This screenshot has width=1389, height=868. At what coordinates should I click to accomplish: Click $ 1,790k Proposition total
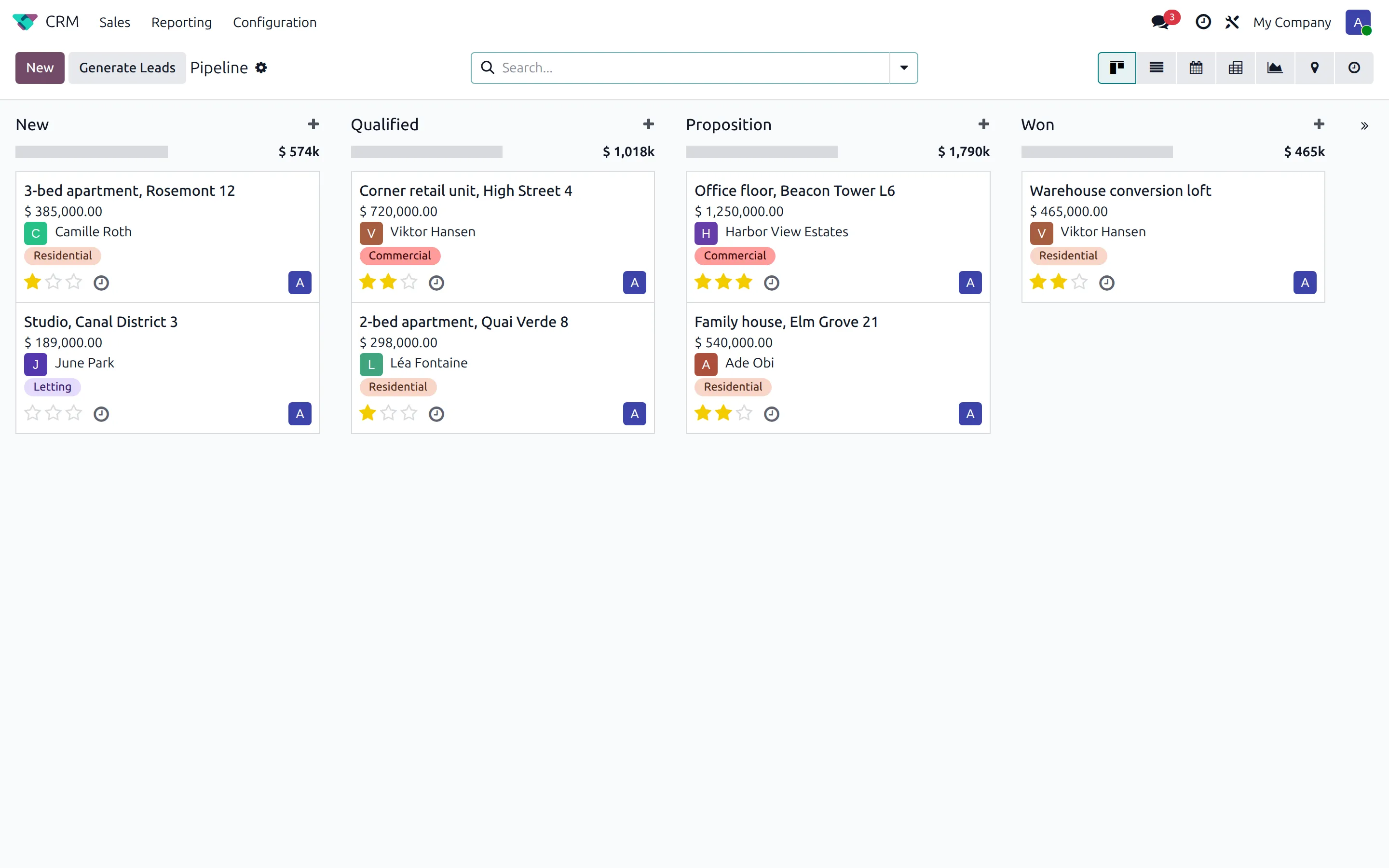pyautogui.click(x=964, y=151)
